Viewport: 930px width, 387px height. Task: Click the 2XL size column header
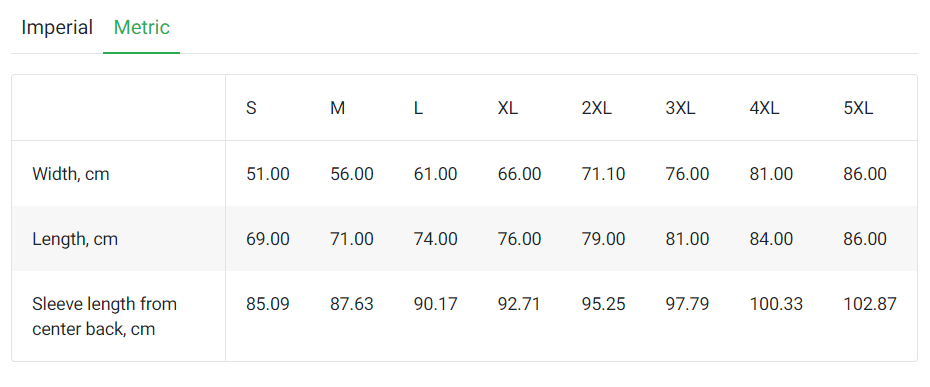coord(597,109)
